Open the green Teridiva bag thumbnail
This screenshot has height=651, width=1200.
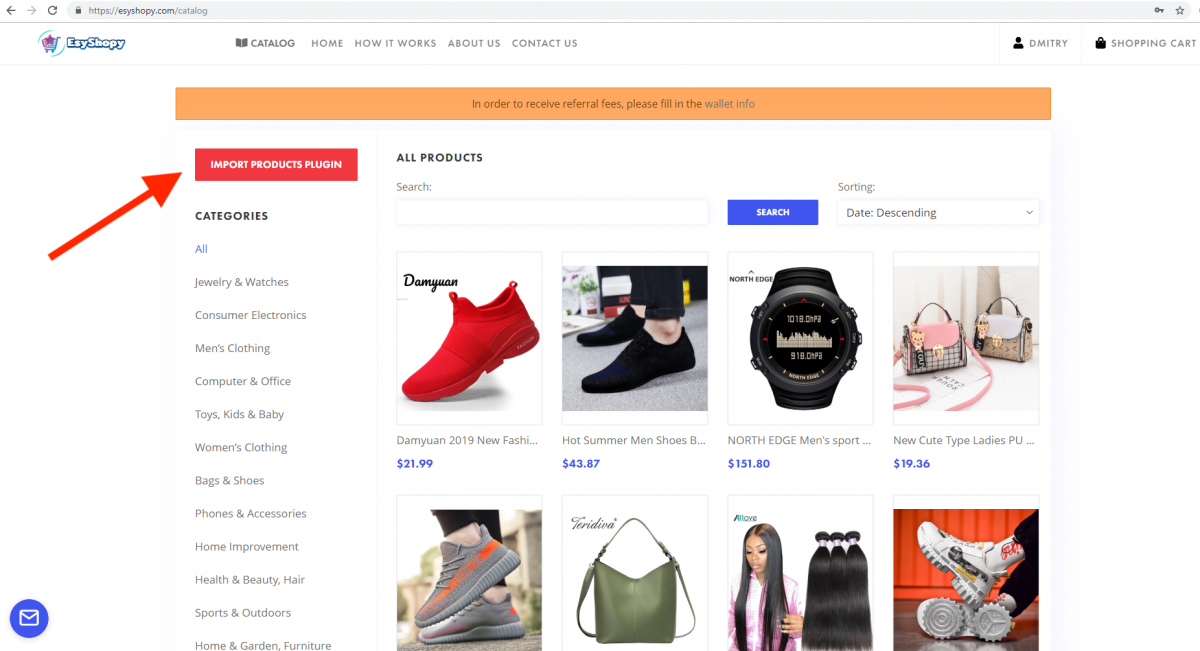[635, 573]
